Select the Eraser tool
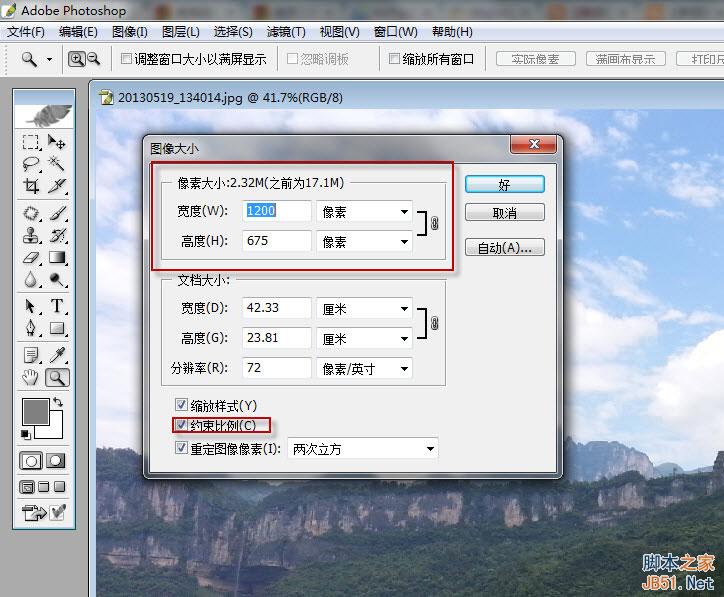 click(x=31, y=258)
